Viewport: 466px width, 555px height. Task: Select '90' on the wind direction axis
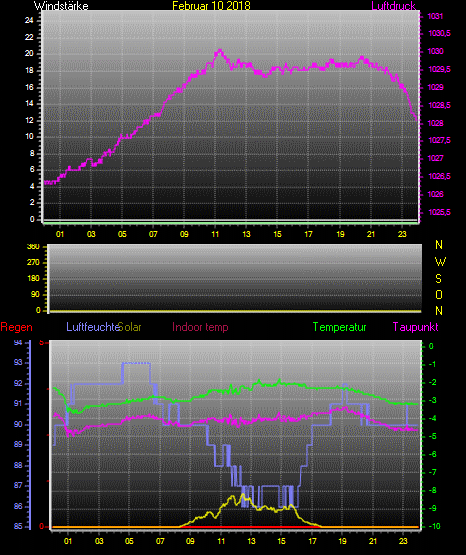pyautogui.click(x=35, y=294)
